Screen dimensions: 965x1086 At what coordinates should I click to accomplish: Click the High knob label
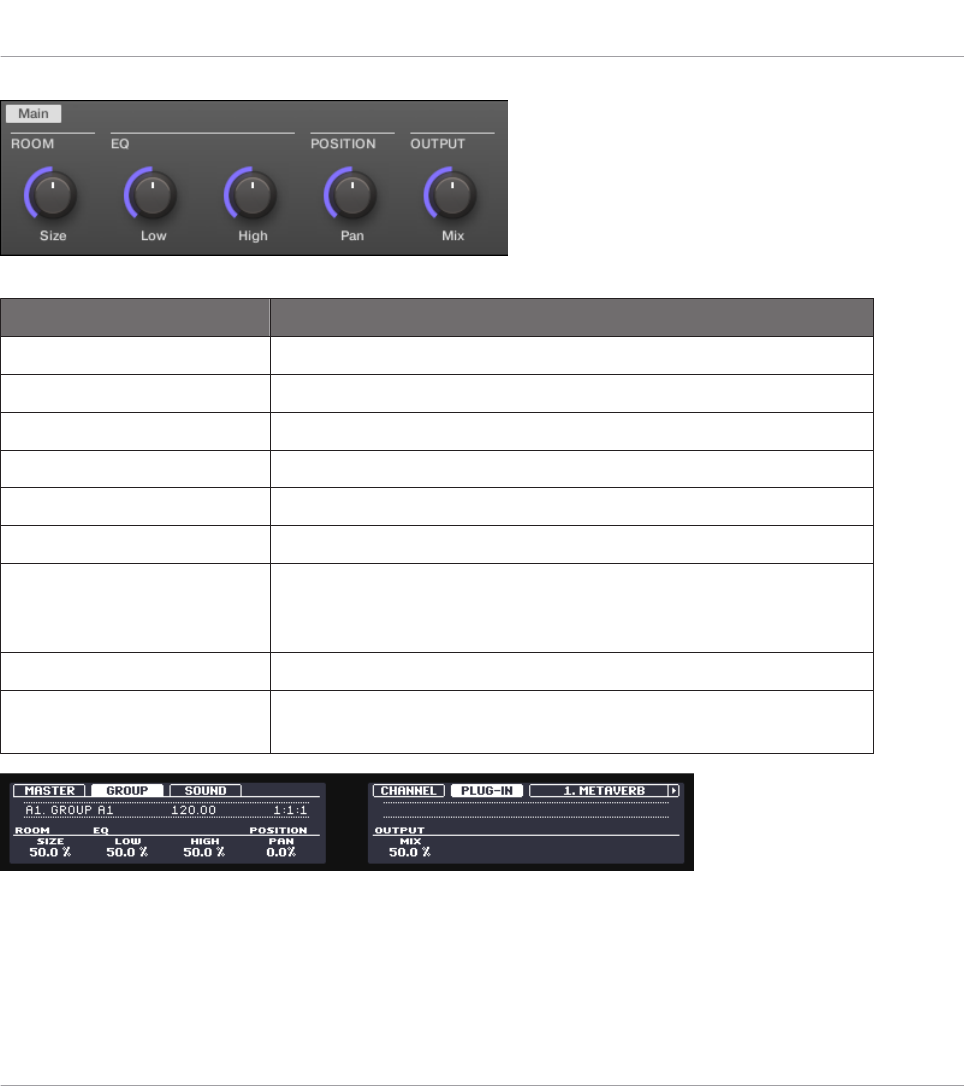[x=253, y=235]
